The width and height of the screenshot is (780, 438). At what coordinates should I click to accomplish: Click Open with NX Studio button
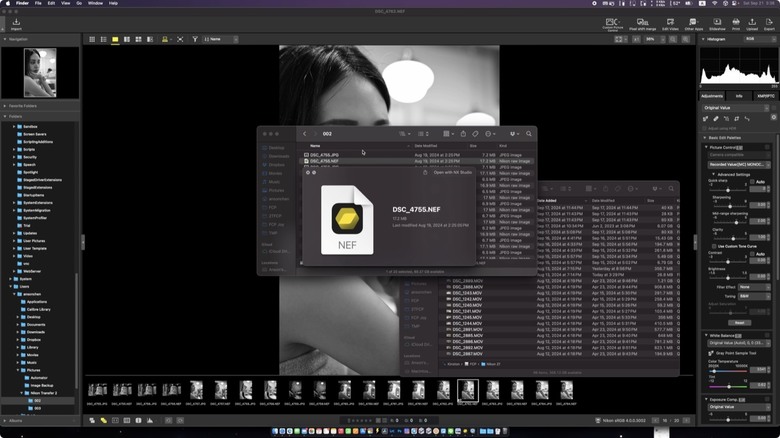(x=452, y=172)
